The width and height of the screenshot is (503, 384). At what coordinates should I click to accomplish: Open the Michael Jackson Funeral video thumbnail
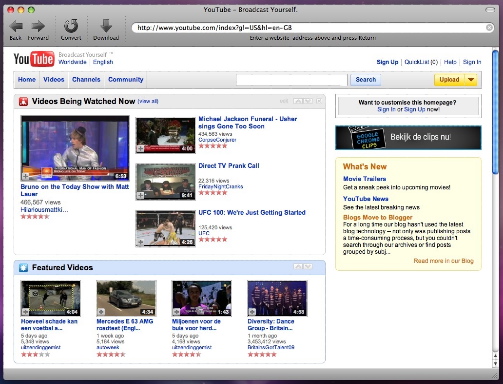pos(165,135)
